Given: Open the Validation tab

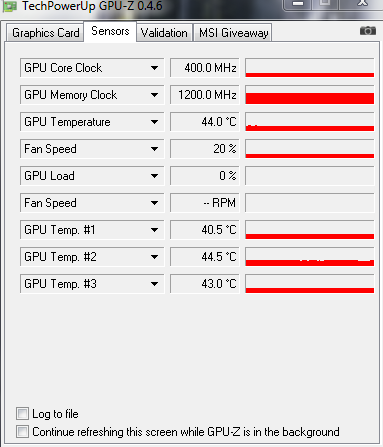Looking at the screenshot, I should (164, 33).
